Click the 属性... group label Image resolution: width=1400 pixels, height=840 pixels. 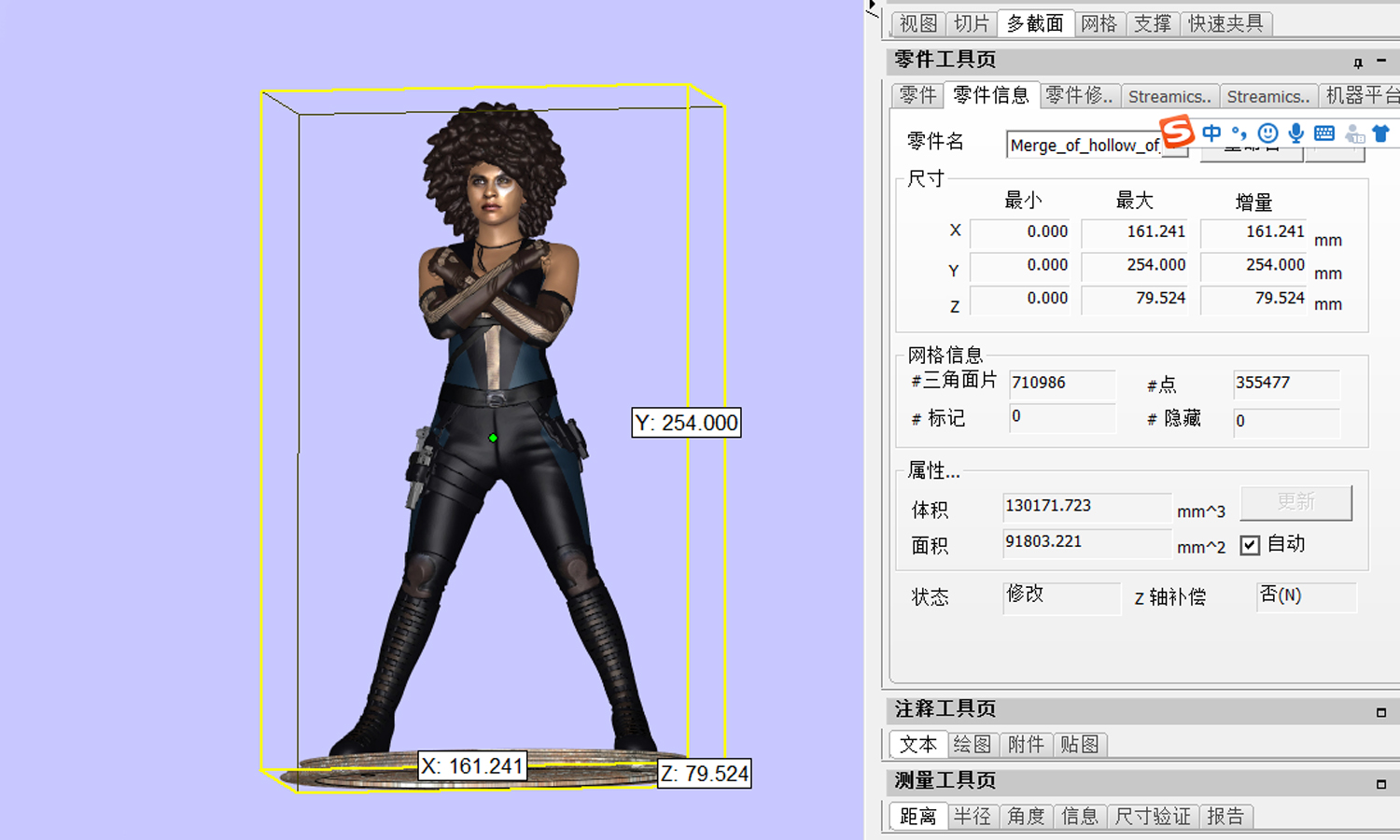click(934, 471)
